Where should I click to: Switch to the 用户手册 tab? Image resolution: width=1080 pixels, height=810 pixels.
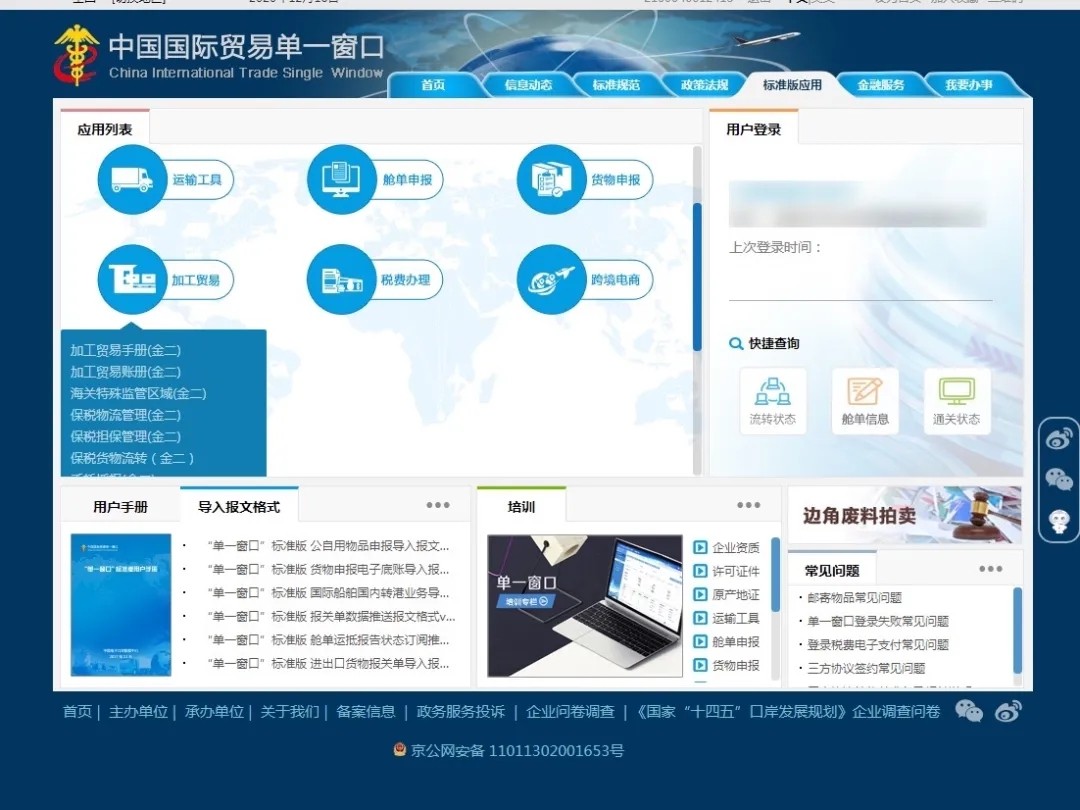pyautogui.click(x=120, y=507)
